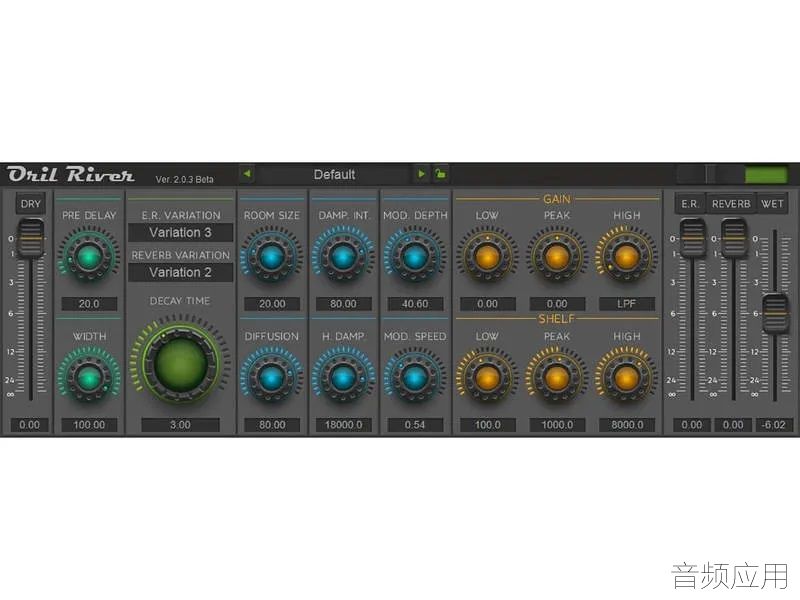Toggle the E.R. button above the faders

pyautogui.click(x=690, y=204)
